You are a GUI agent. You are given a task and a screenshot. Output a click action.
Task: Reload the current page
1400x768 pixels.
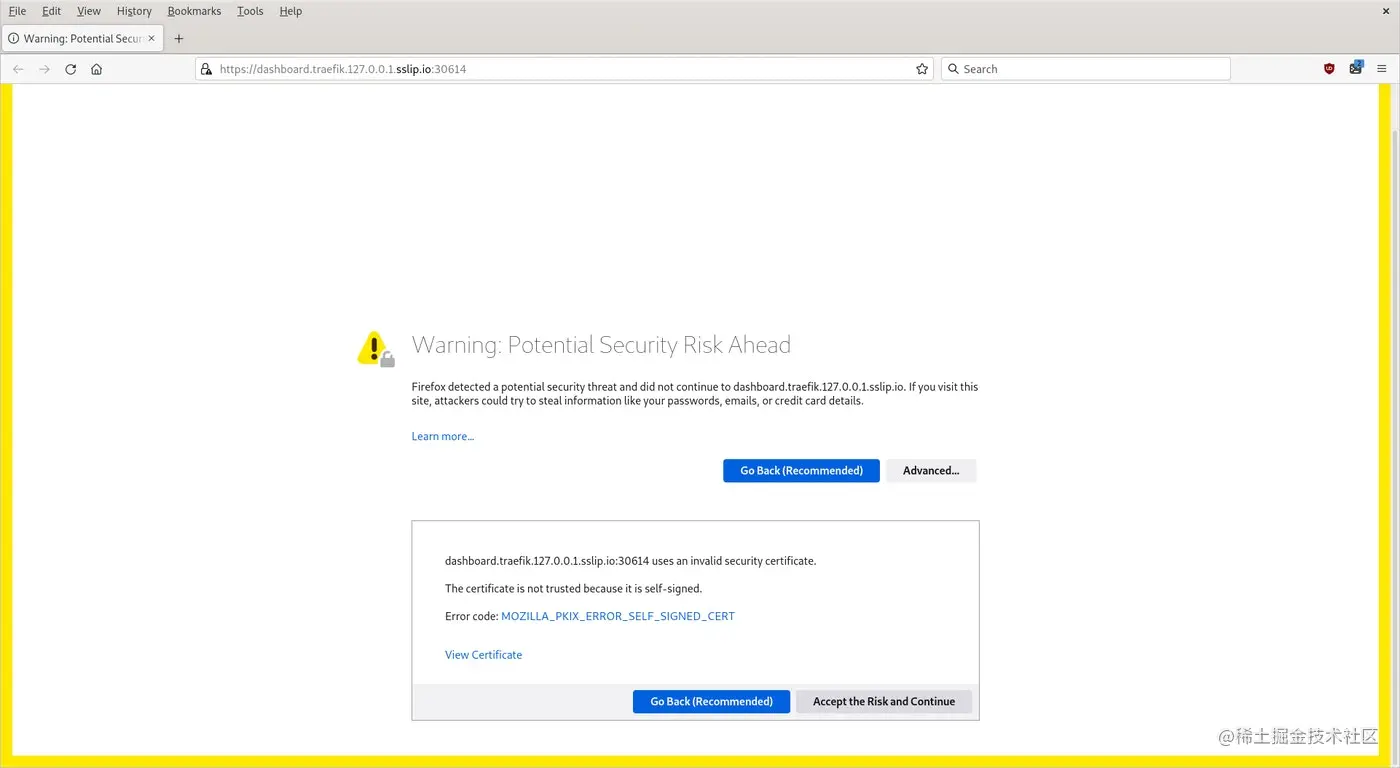click(x=70, y=69)
